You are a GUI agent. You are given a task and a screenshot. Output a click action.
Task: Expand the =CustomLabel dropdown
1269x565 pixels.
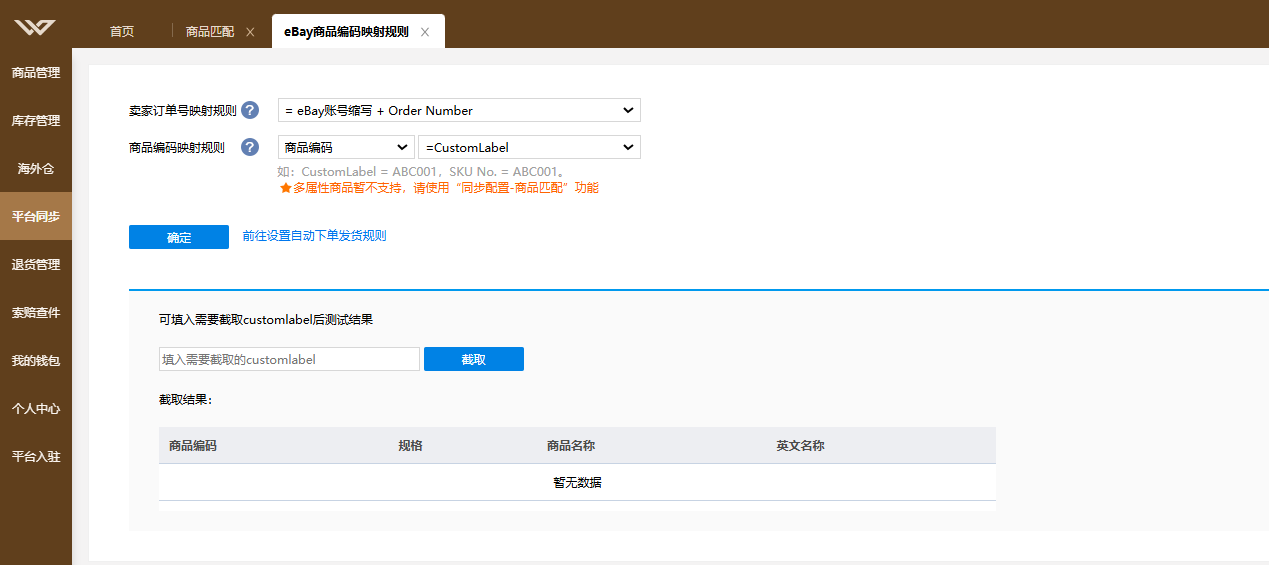[529, 147]
